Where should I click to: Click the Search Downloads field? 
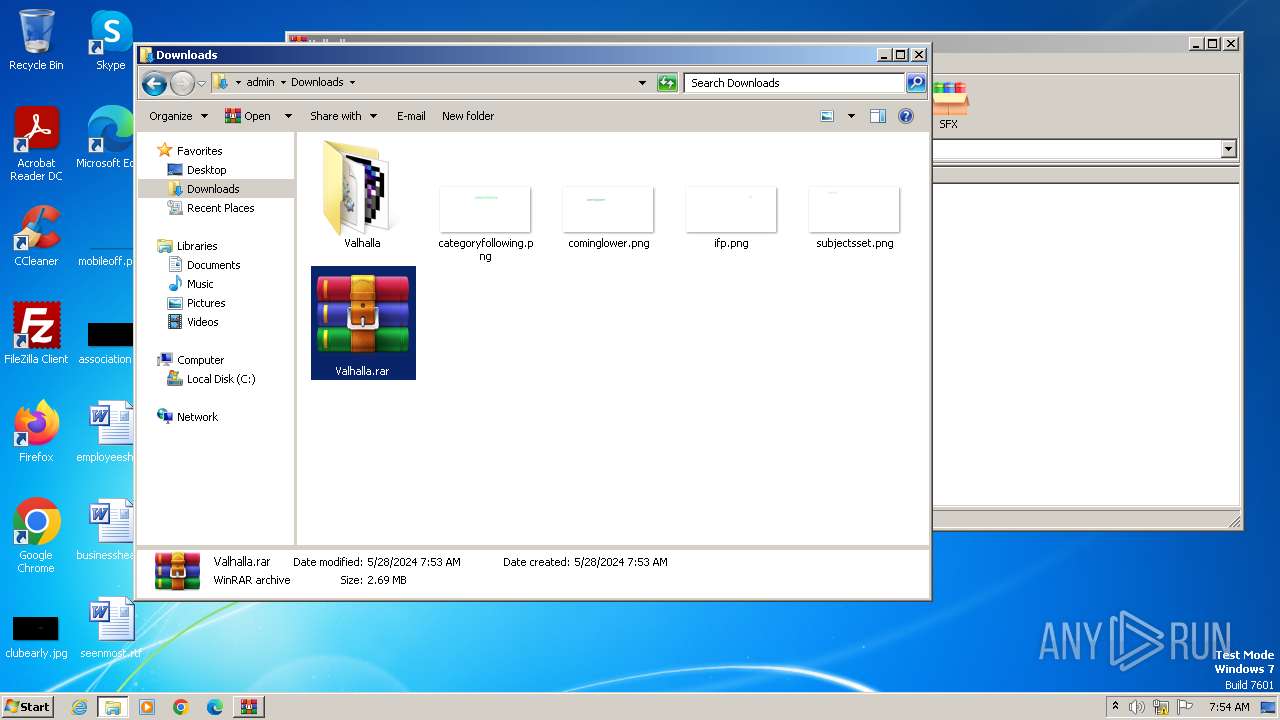(x=795, y=83)
